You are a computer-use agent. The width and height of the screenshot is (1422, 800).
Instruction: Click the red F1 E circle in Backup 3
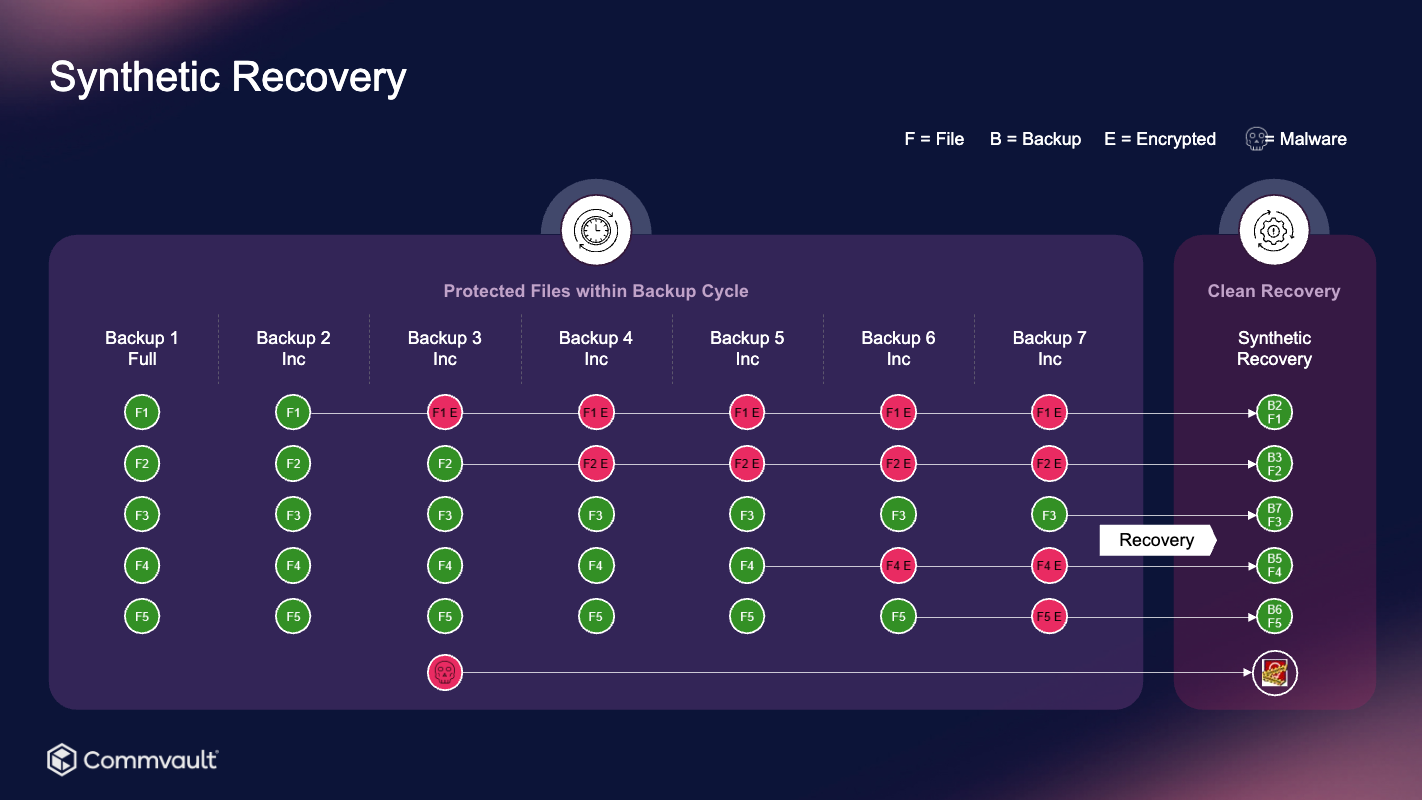click(445, 412)
